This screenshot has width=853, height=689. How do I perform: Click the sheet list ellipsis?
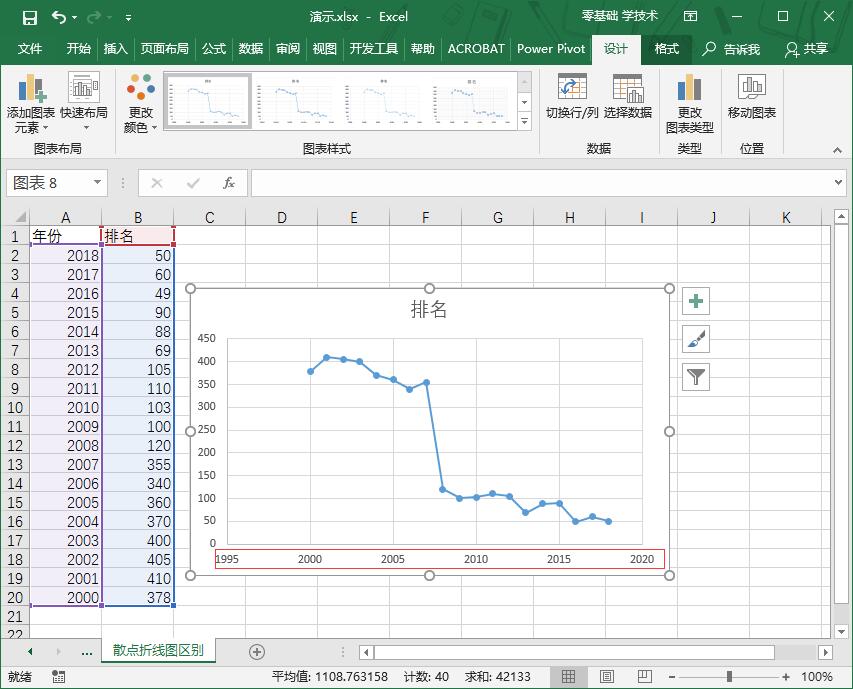coord(86,651)
